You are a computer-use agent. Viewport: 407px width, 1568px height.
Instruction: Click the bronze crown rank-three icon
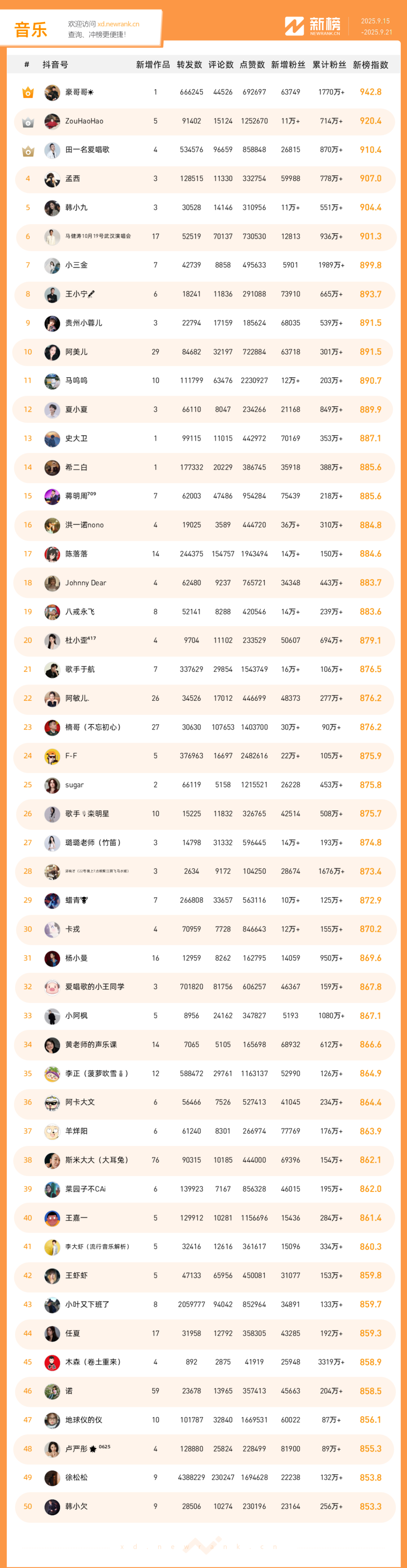point(28,151)
